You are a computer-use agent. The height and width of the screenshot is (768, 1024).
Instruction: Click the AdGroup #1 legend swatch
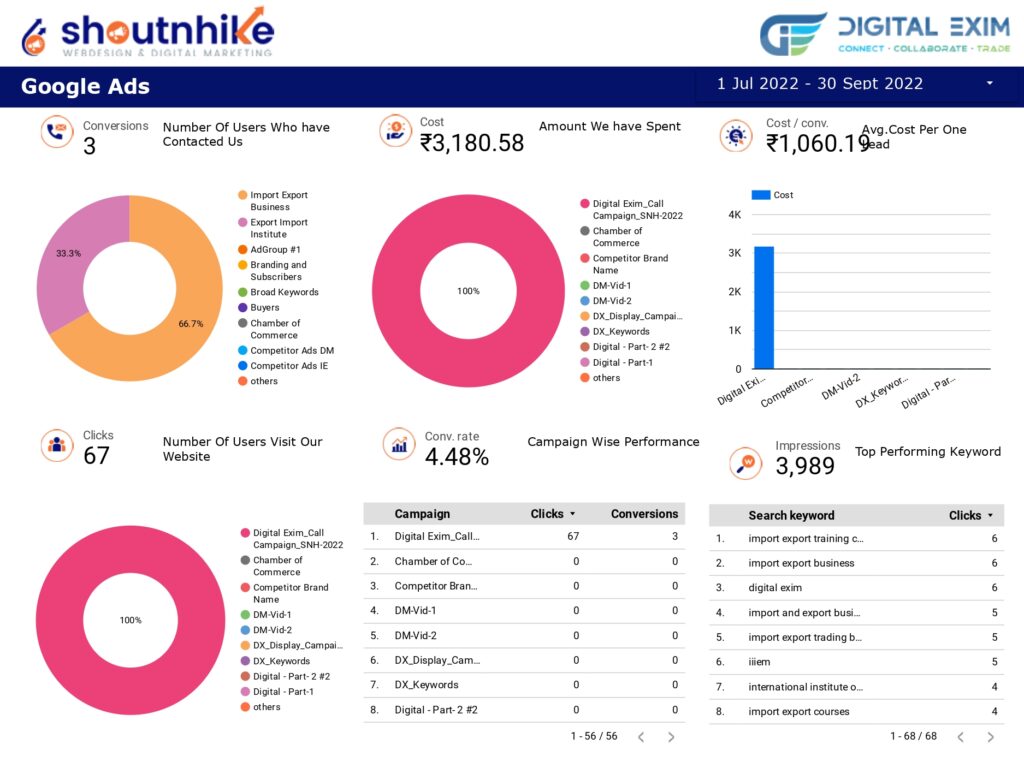pos(242,249)
